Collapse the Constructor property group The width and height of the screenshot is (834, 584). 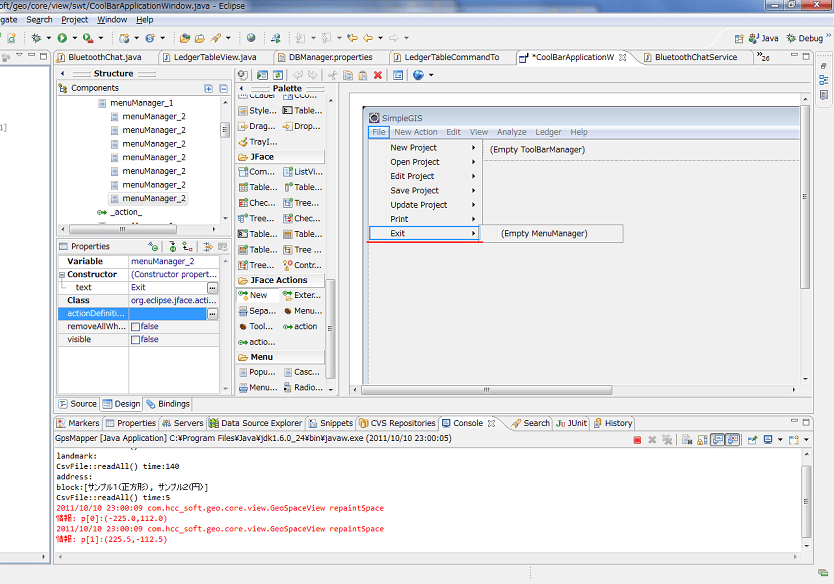coord(62,274)
